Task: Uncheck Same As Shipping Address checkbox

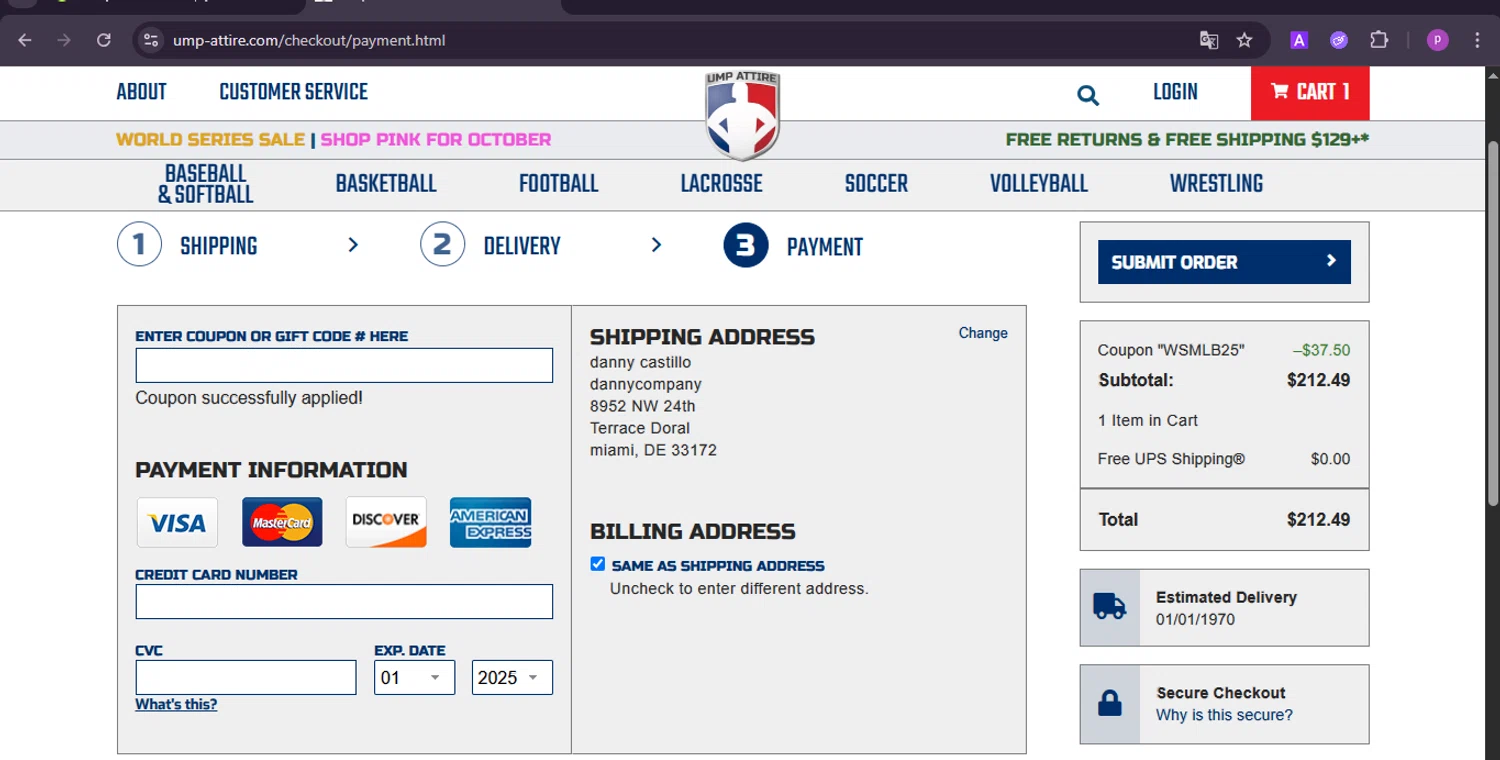Action: click(598, 564)
